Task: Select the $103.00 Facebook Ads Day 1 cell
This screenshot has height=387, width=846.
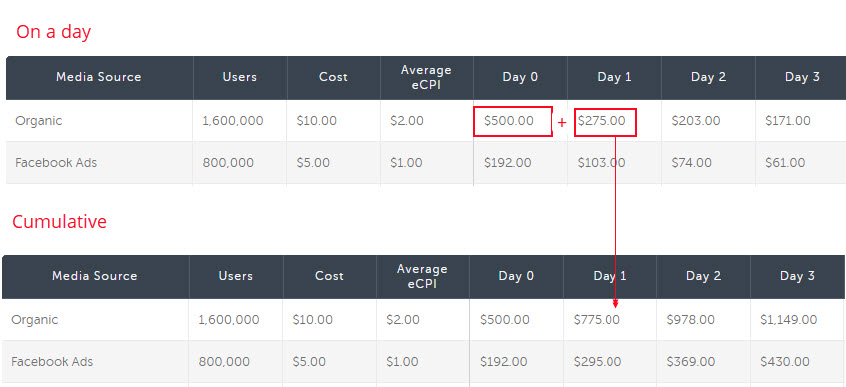Action: 602,162
